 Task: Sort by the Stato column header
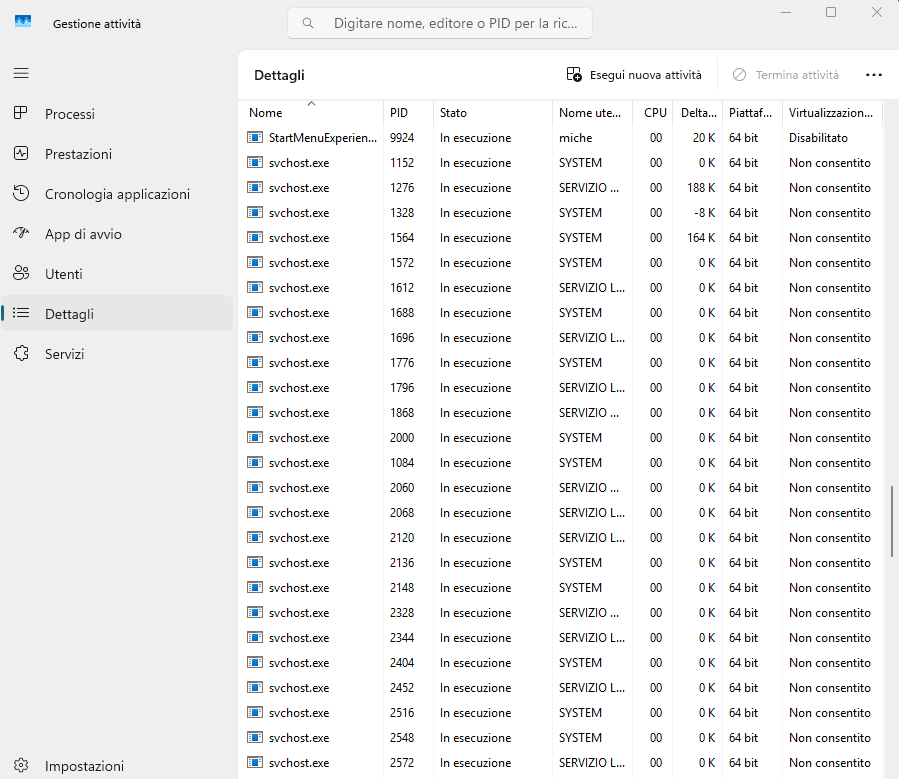pos(493,112)
